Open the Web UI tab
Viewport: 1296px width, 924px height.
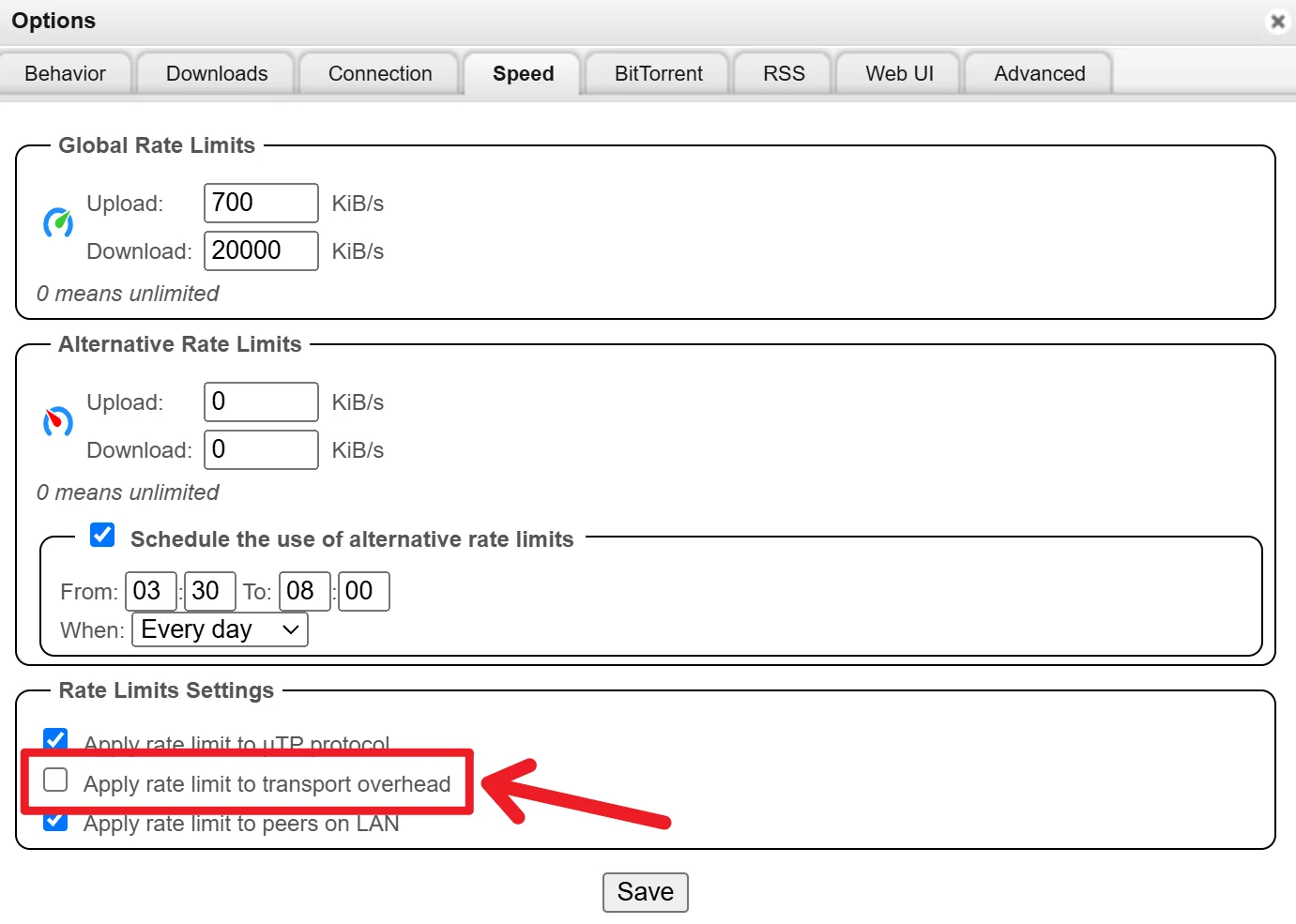[x=899, y=73]
